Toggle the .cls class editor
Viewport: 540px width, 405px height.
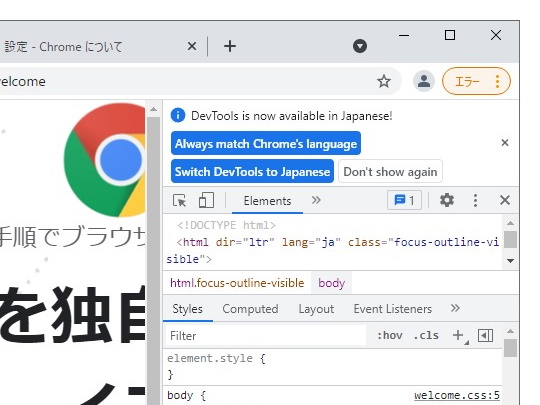pyautogui.click(x=426, y=335)
